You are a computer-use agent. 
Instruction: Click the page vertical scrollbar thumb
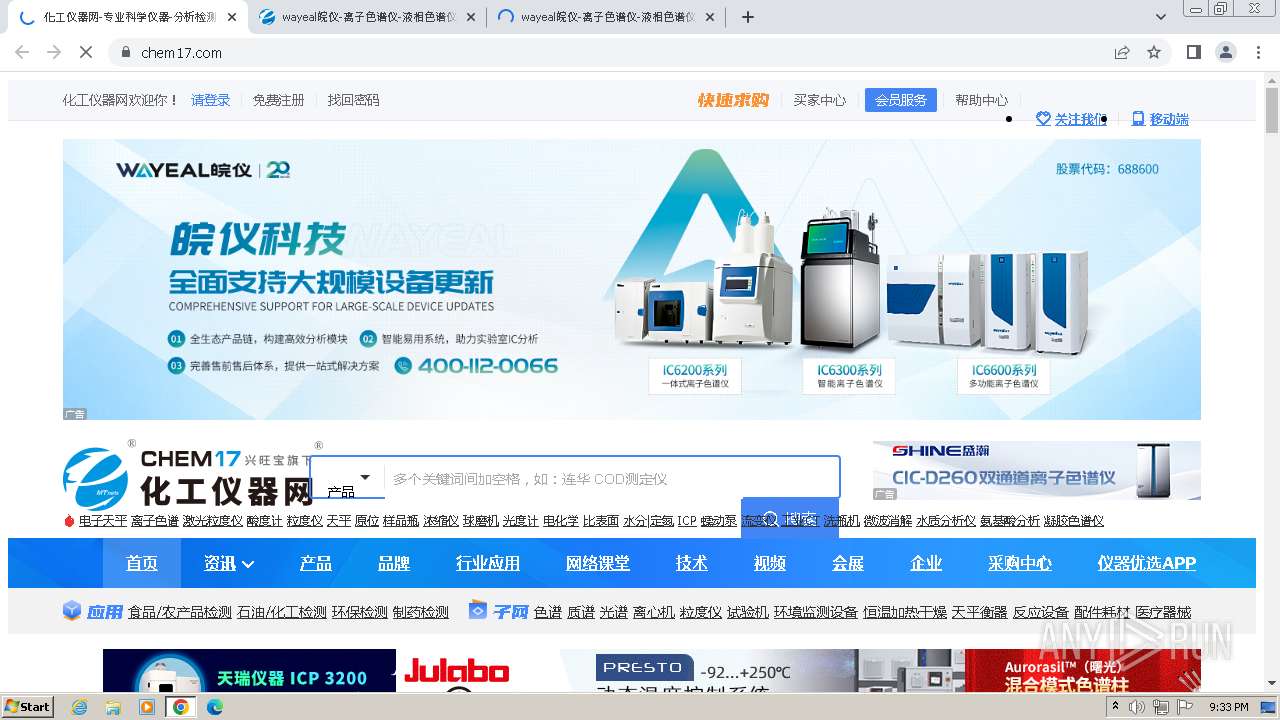pos(1272,110)
